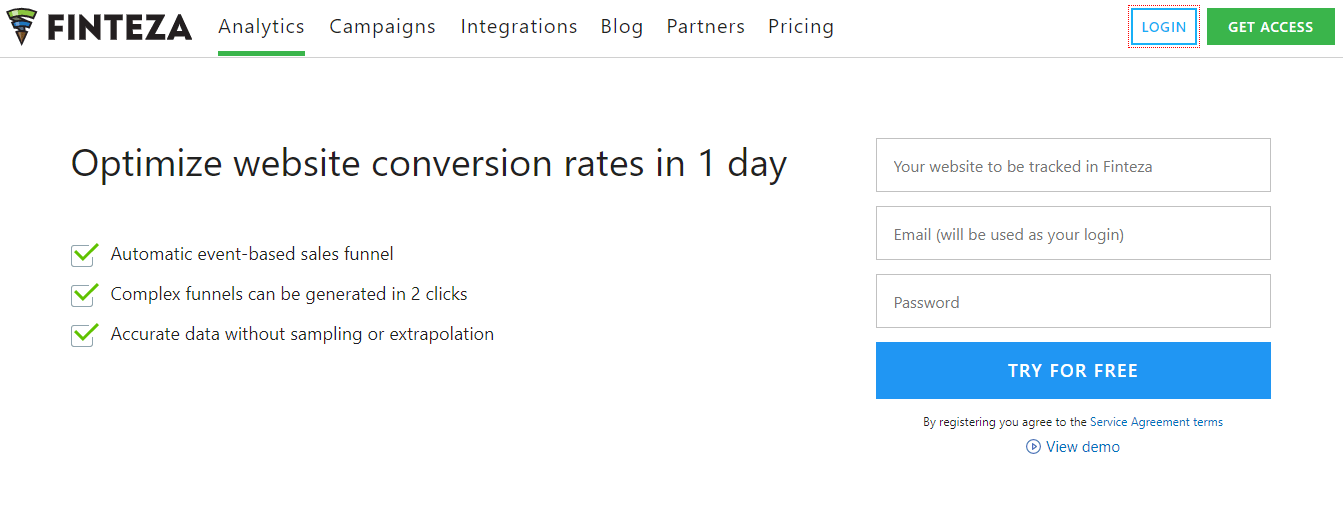Go to the Campaigns menu item

382,27
